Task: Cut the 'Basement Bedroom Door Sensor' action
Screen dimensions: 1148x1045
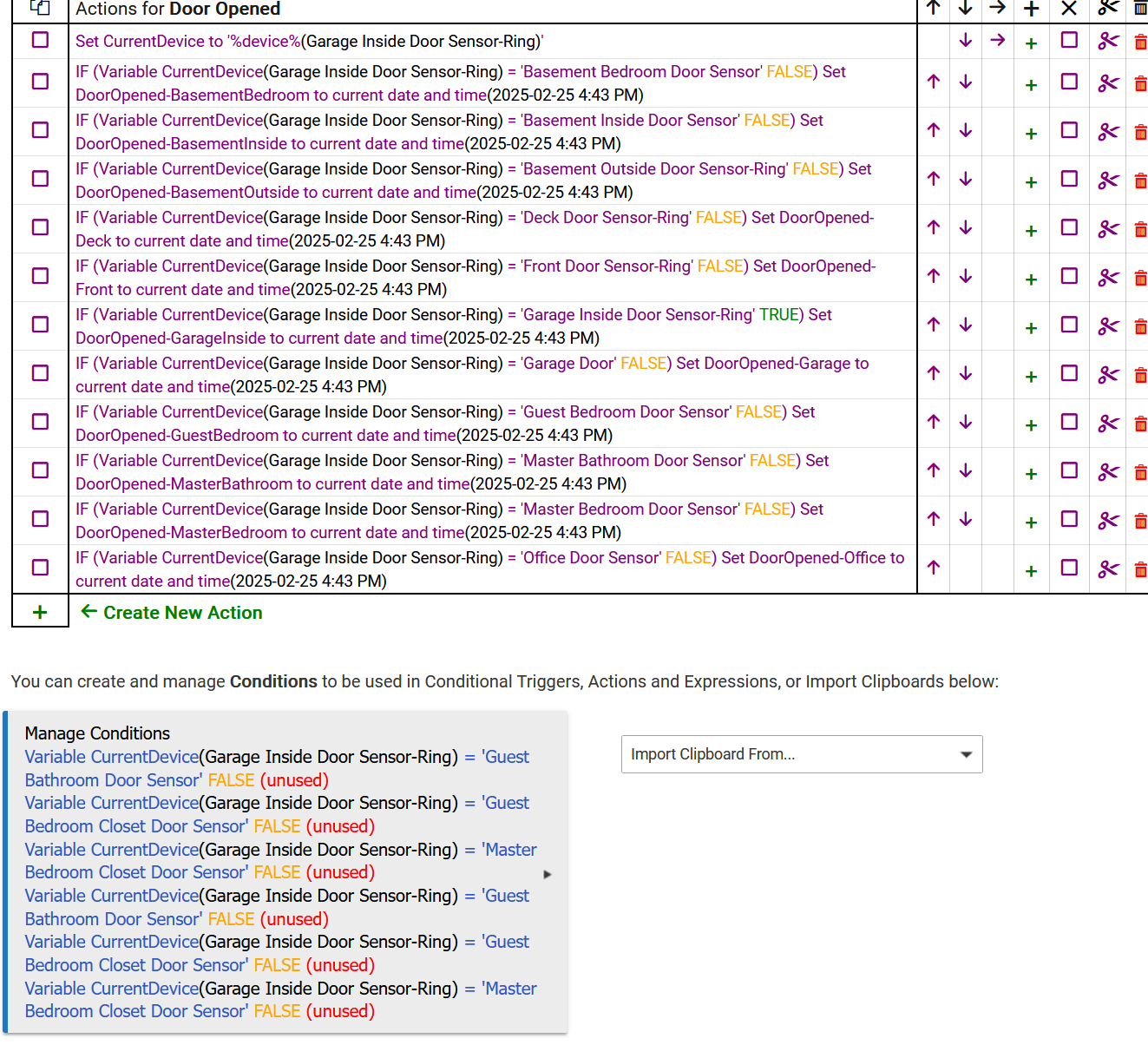Action: click(x=1107, y=82)
